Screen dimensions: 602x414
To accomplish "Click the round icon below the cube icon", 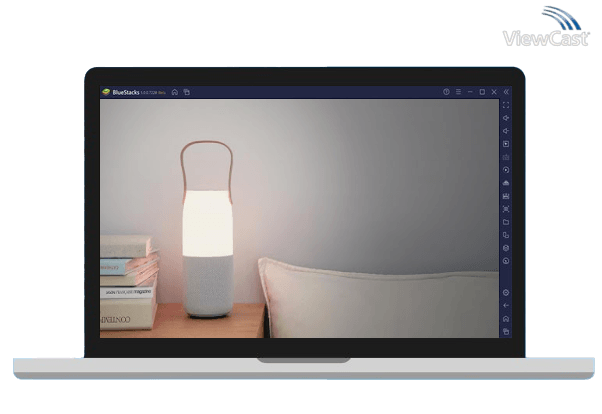I will 506,261.
